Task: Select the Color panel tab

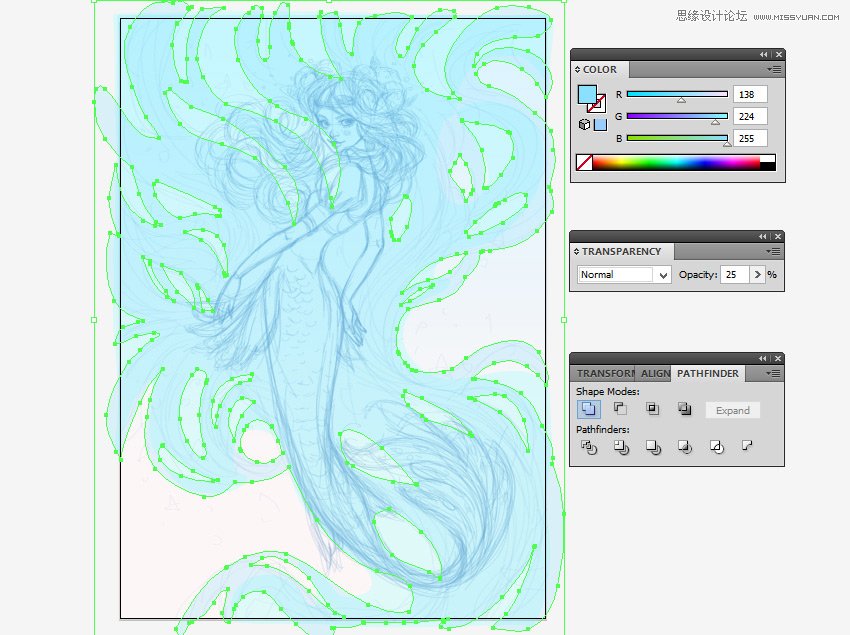Action: coord(600,69)
